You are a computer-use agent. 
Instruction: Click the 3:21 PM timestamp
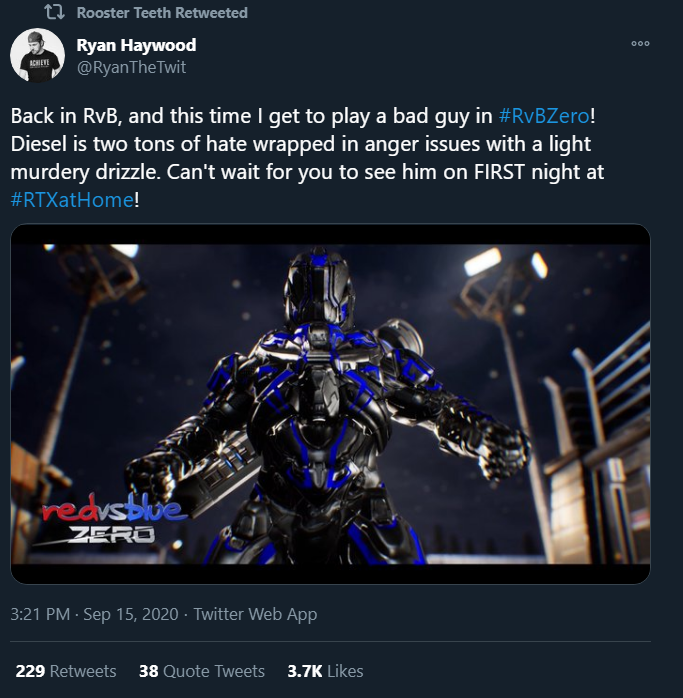point(40,614)
